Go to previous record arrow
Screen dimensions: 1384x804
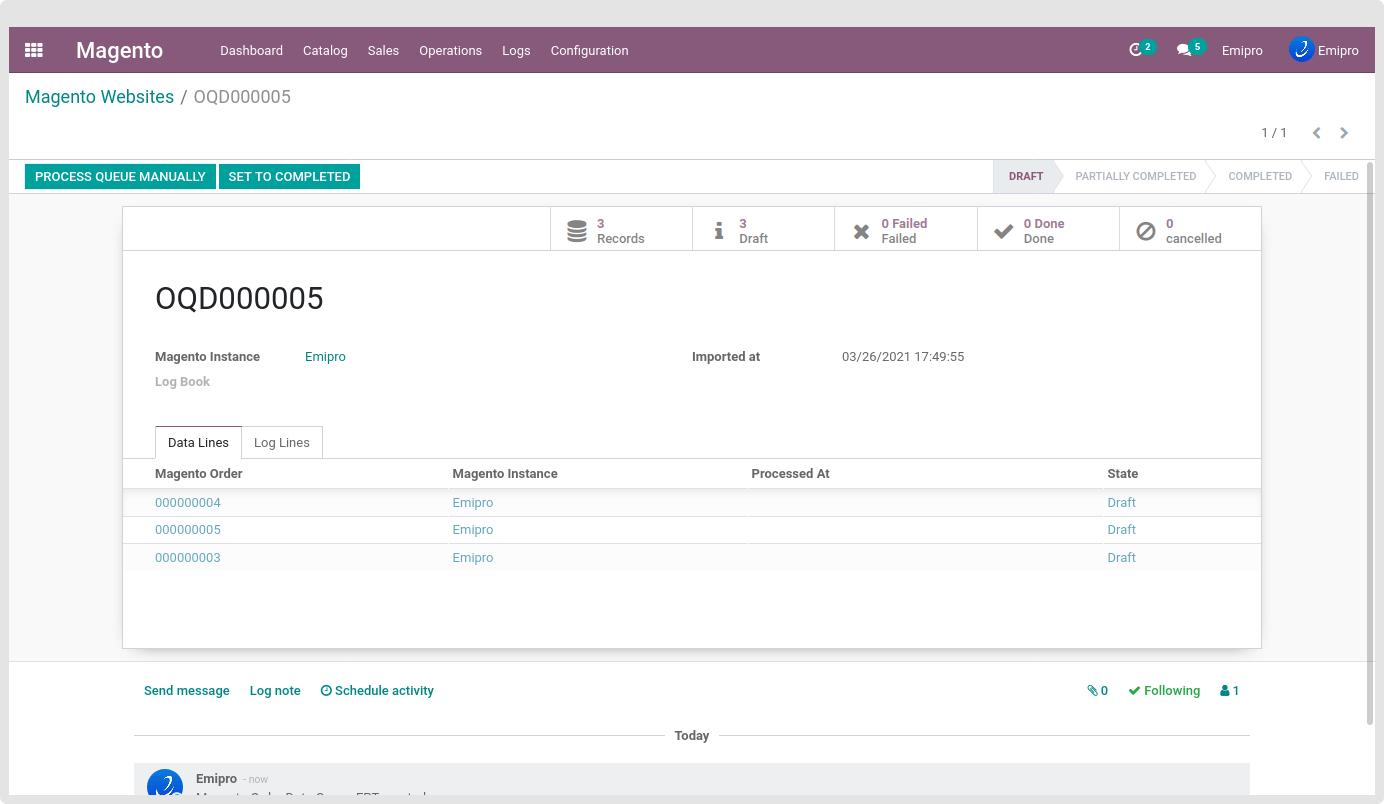(1316, 133)
